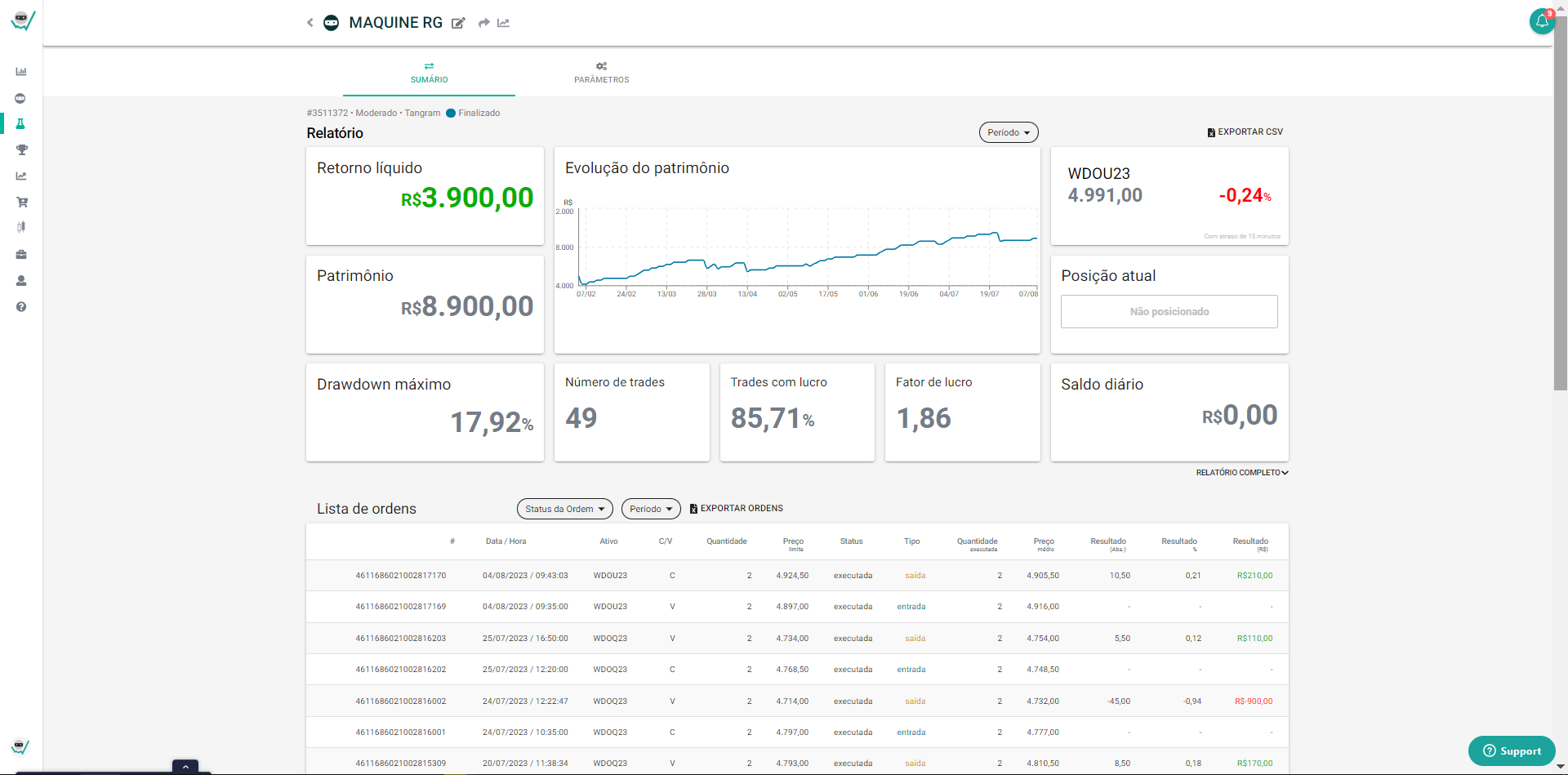The image size is (1568, 775).
Task: Click the share arrow icon in the header
Action: point(483,23)
